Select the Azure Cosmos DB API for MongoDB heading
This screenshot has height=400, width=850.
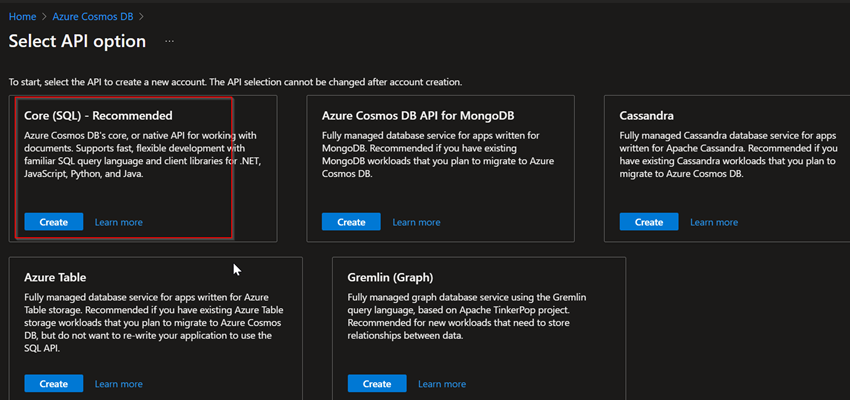click(418, 115)
